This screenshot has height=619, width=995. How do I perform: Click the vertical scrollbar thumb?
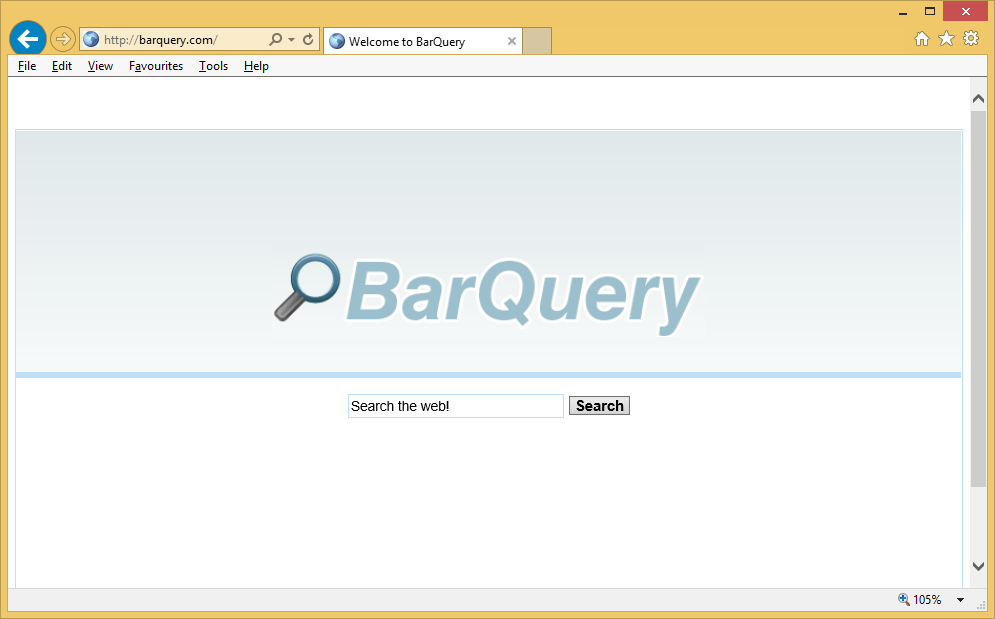(x=978, y=300)
